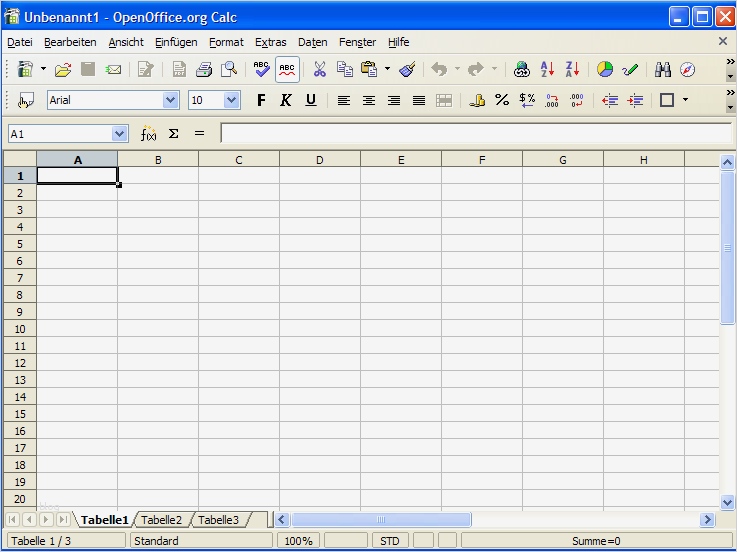Click the Merge Cells icon

point(444,100)
